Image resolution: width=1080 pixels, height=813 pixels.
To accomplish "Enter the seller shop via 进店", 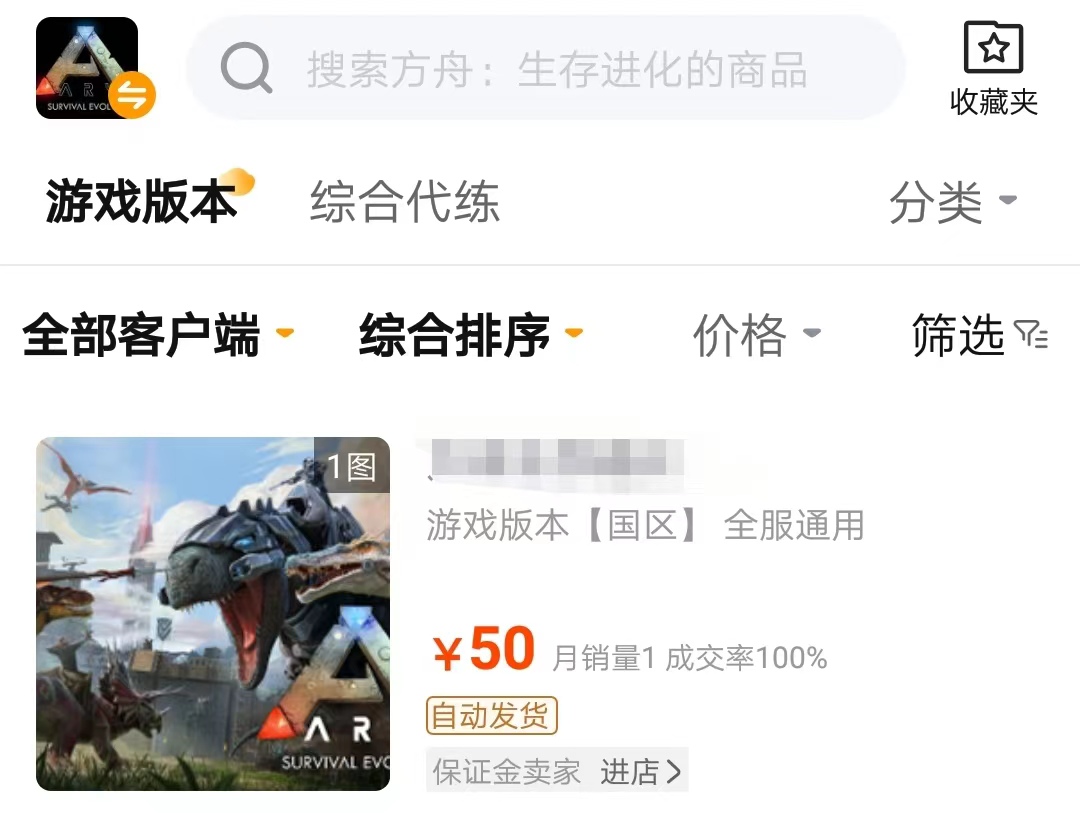I will (x=640, y=772).
